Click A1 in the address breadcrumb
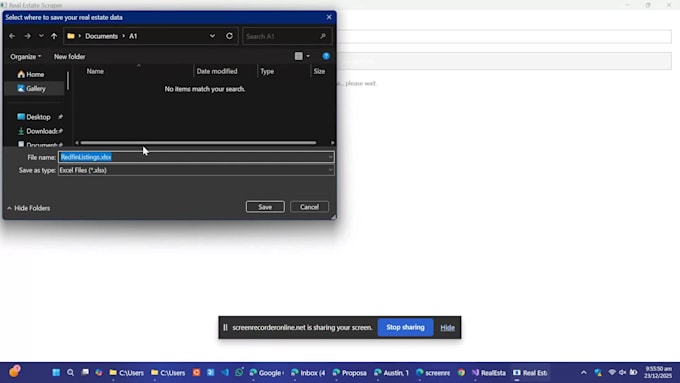The width and height of the screenshot is (680, 383). pos(133,36)
